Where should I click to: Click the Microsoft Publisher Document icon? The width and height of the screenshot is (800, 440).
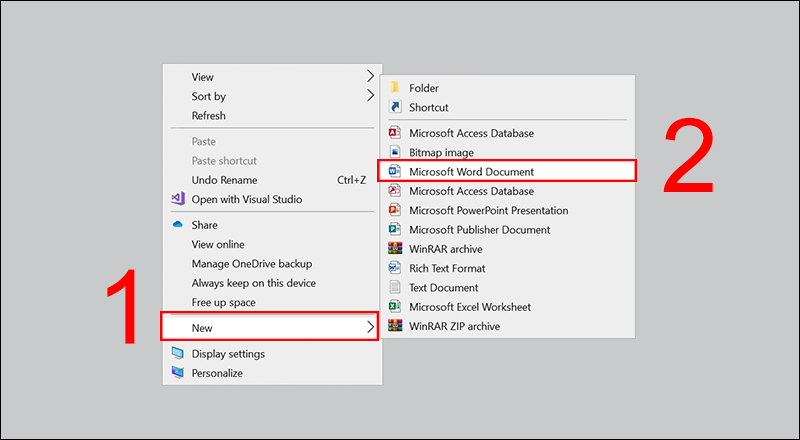(x=394, y=230)
